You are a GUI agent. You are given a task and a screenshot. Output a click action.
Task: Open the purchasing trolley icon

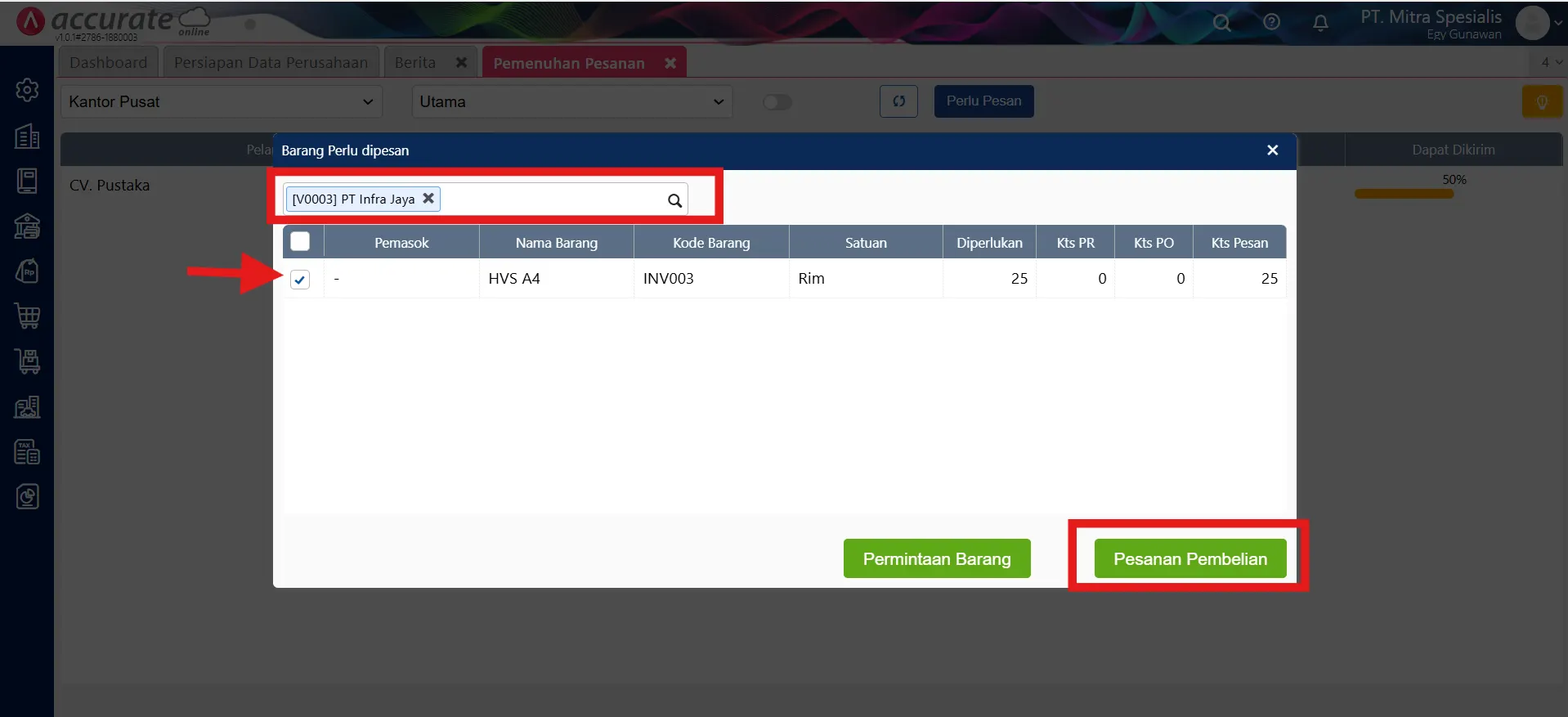pos(27,361)
